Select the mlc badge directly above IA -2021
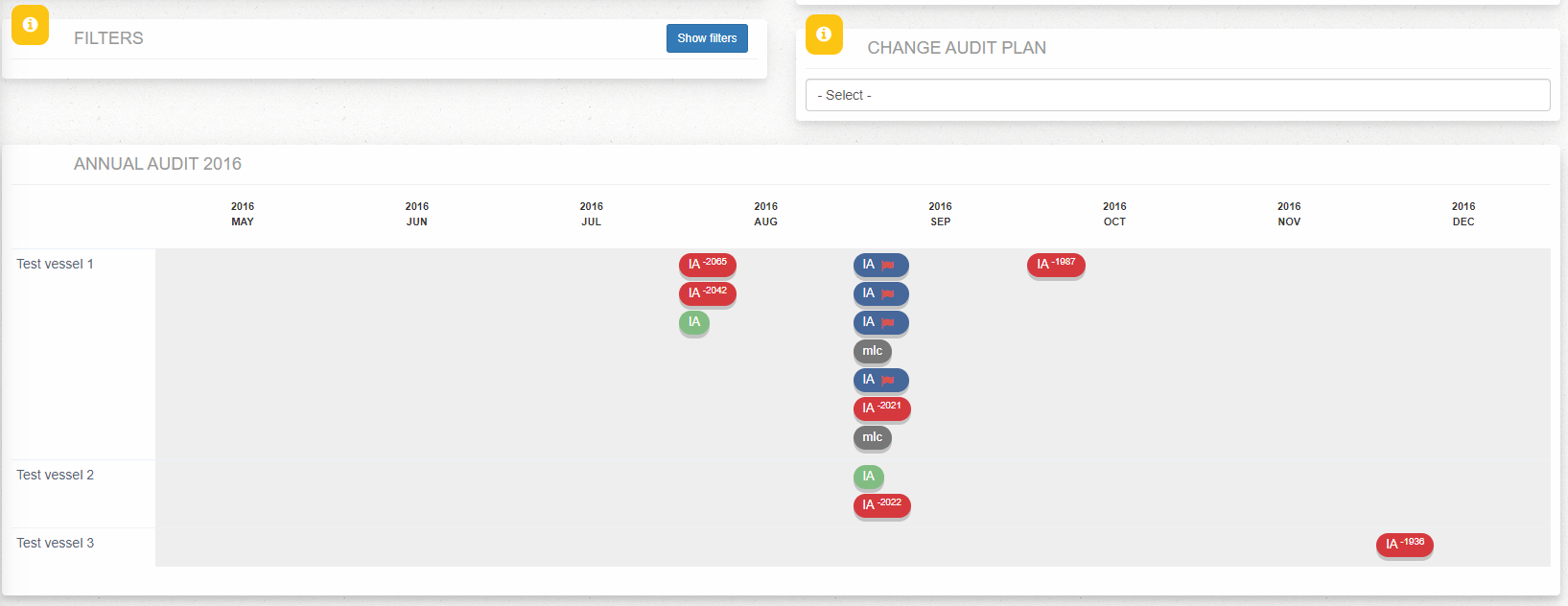This screenshot has width=1568, height=606. pyautogui.click(x=872, y=351)
